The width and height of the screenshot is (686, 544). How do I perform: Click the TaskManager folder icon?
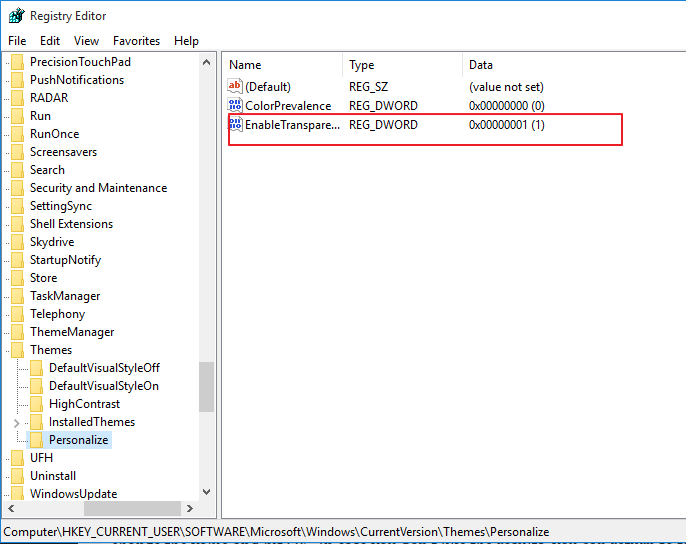coord(18,296)
